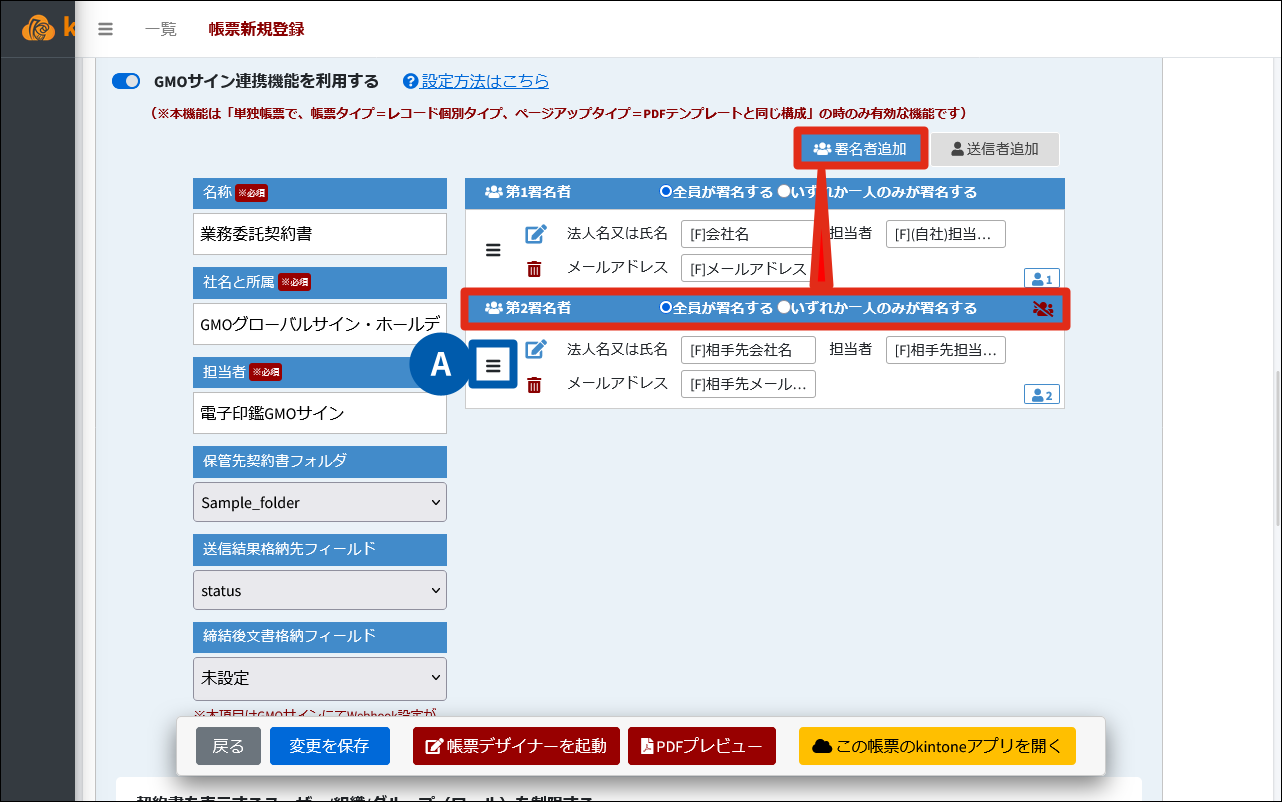The image size is (1282, 802).
Task: Delete first signer using trash icon
Action: click(x=535, y=269)
